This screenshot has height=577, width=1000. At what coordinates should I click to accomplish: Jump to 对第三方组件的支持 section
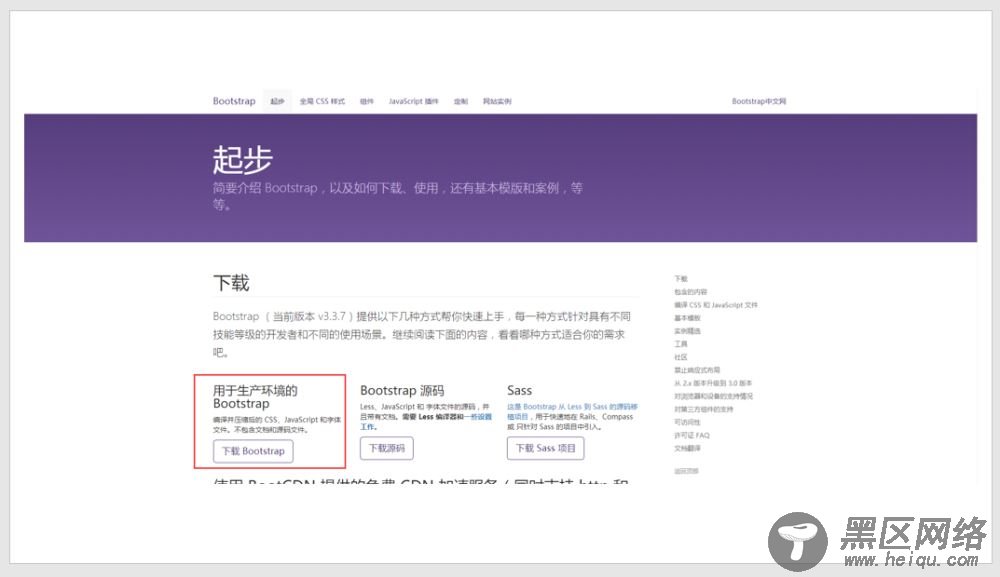pyautogui.click(x=703, y=409)
